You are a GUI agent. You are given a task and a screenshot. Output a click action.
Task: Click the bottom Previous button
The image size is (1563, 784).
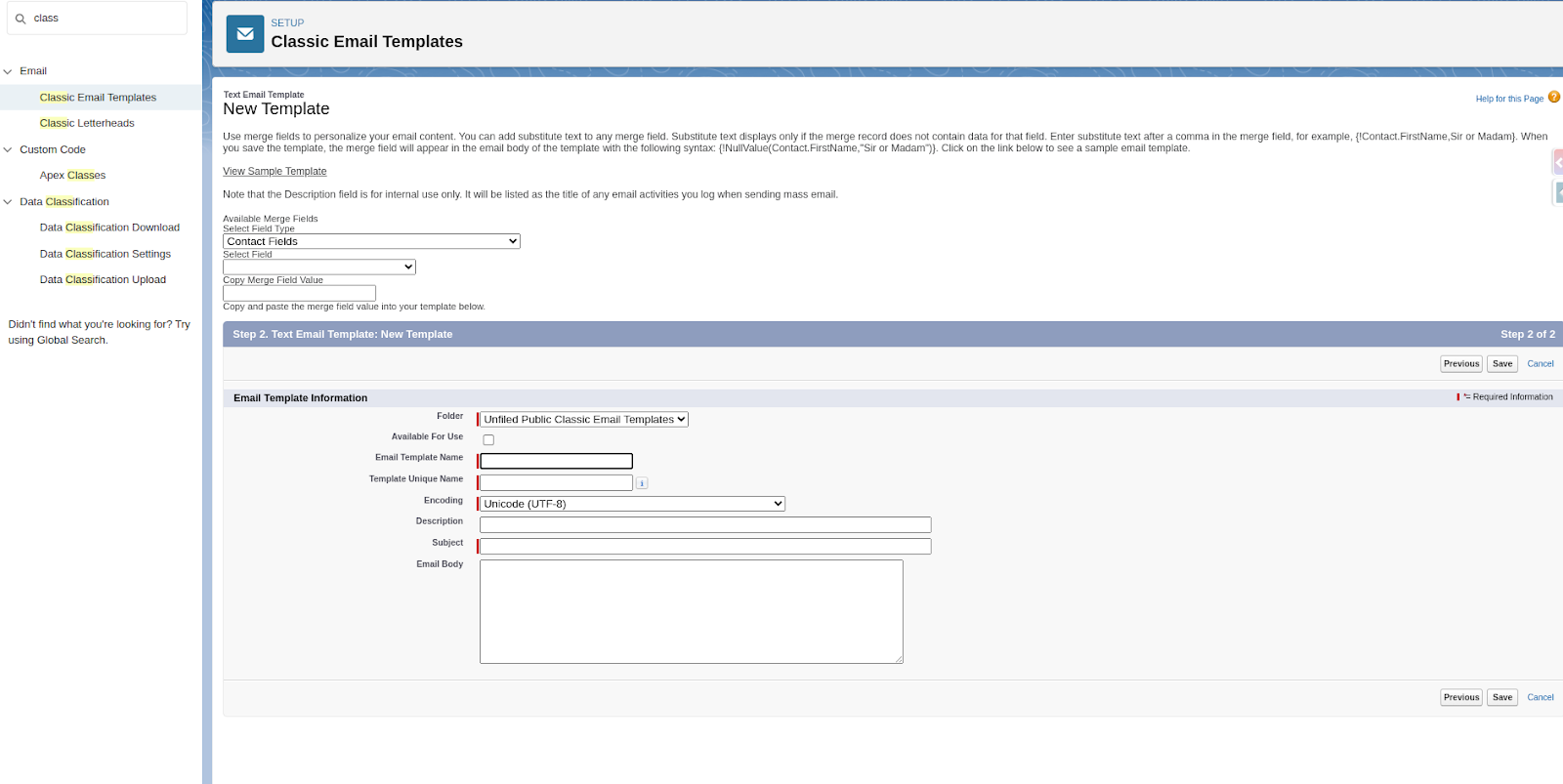pyautogui.click(x=1461, y=698)
